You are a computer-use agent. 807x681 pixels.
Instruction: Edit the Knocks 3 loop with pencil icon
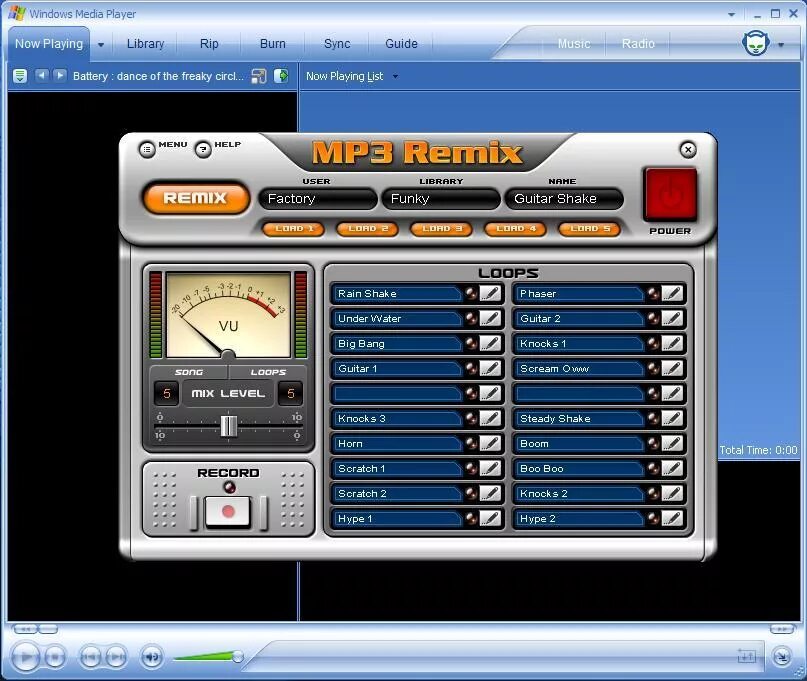490,418
